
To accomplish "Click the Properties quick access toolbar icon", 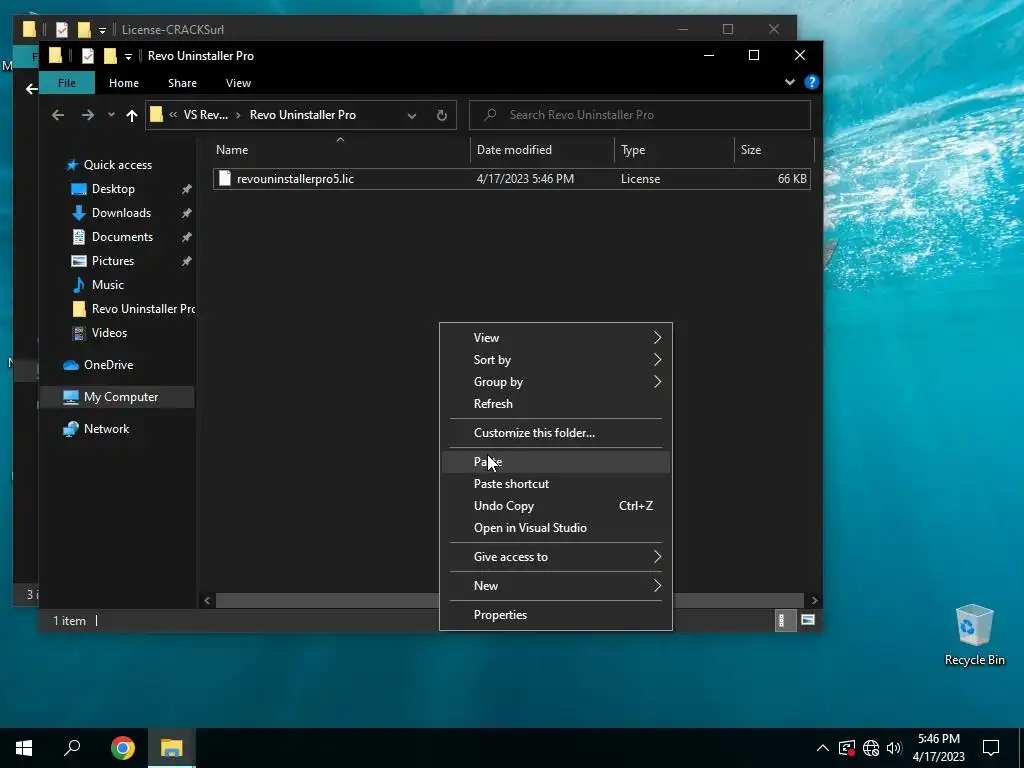I will pyautogui.click(x=88, y=56).
